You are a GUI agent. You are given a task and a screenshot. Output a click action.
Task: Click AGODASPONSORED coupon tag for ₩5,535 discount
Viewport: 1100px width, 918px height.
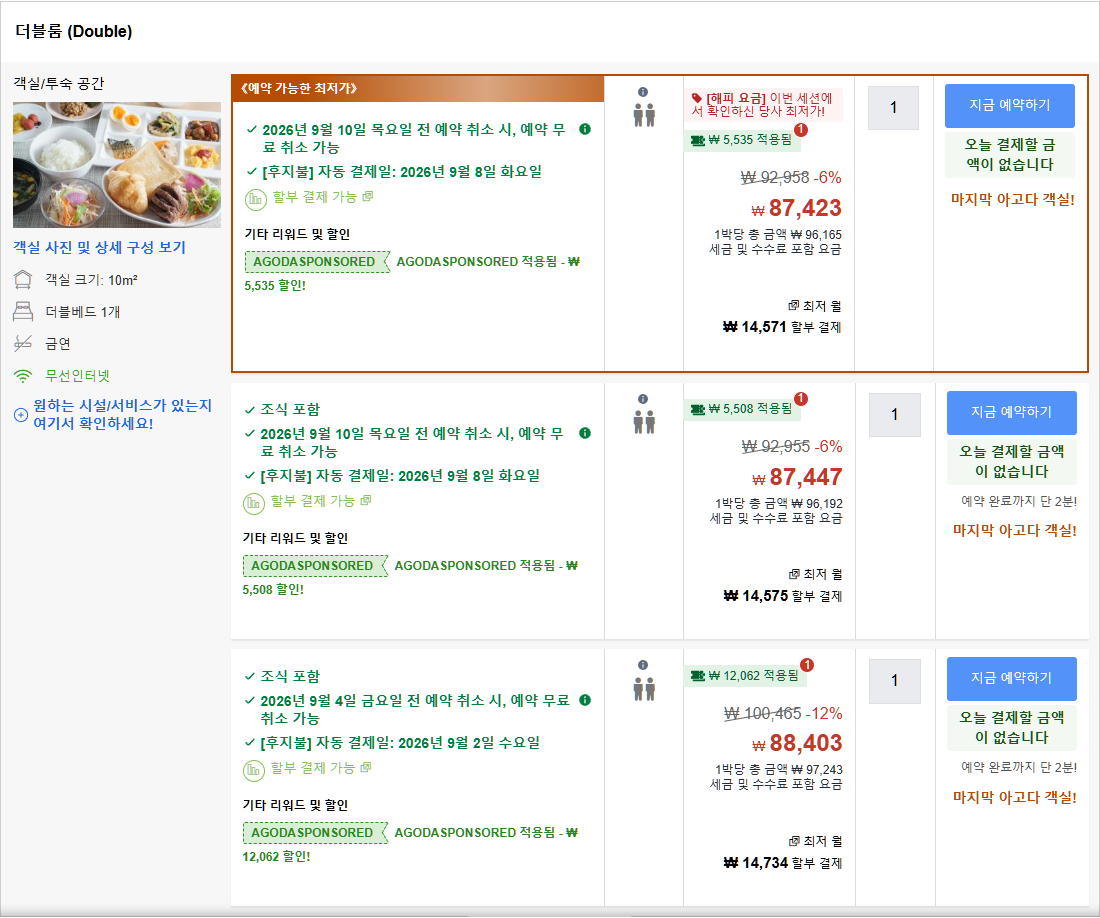pyautogui.click(x=317, y=262)
